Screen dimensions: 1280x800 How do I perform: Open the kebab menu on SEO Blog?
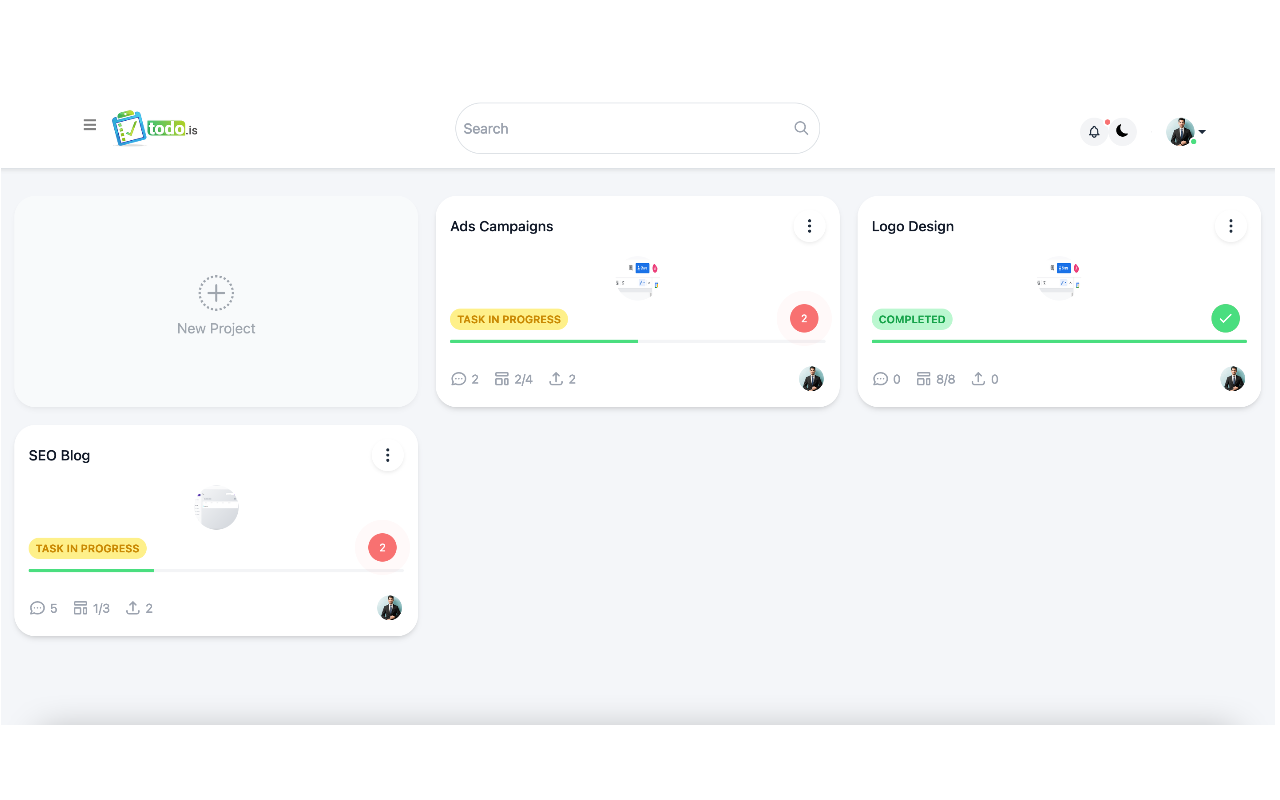click(x=387, y=455)
